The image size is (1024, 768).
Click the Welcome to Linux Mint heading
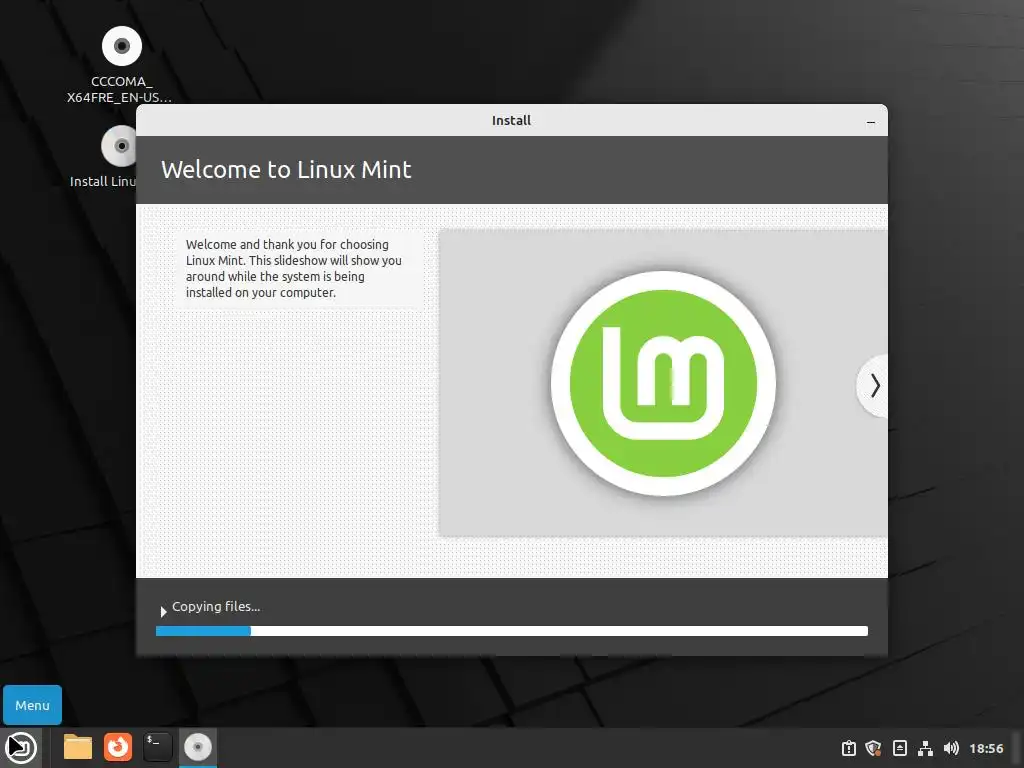pos(286,170)
